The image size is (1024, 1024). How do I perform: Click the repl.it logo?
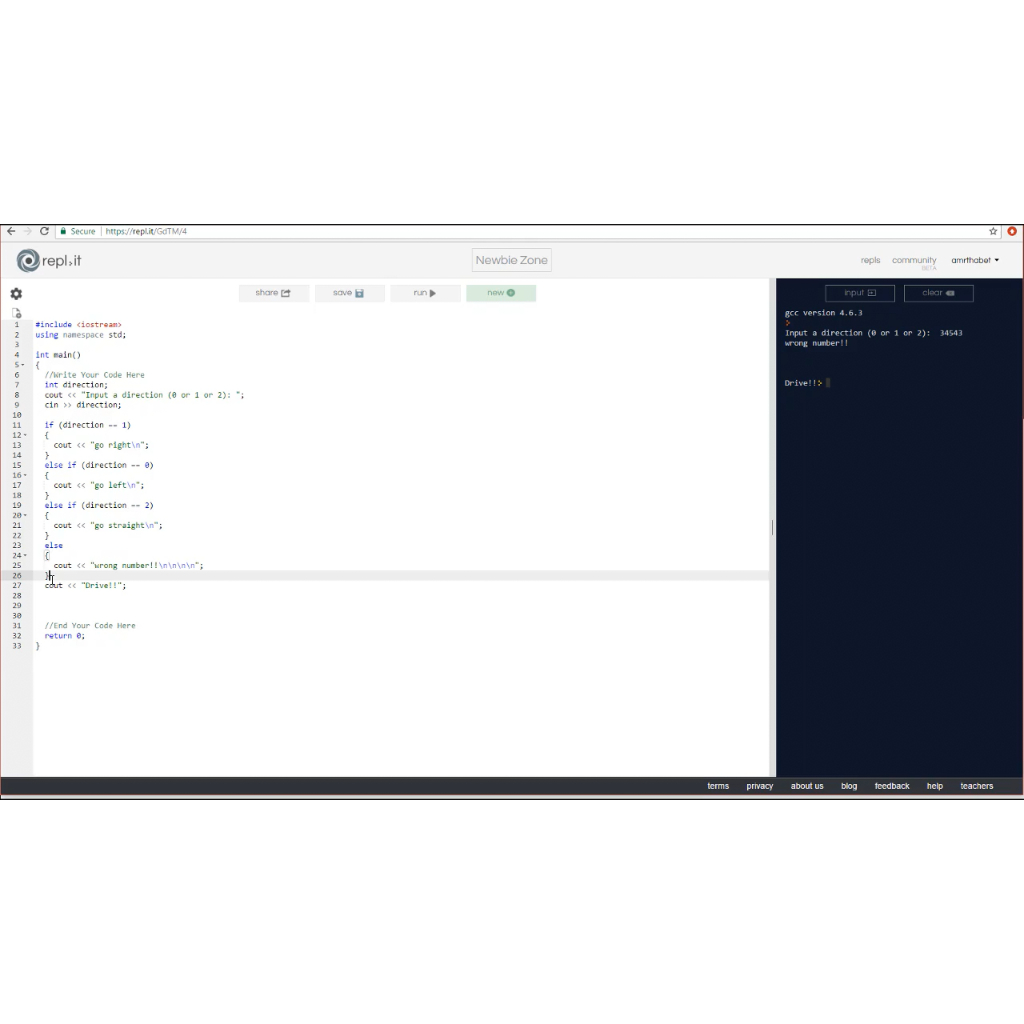click(49, 261)
